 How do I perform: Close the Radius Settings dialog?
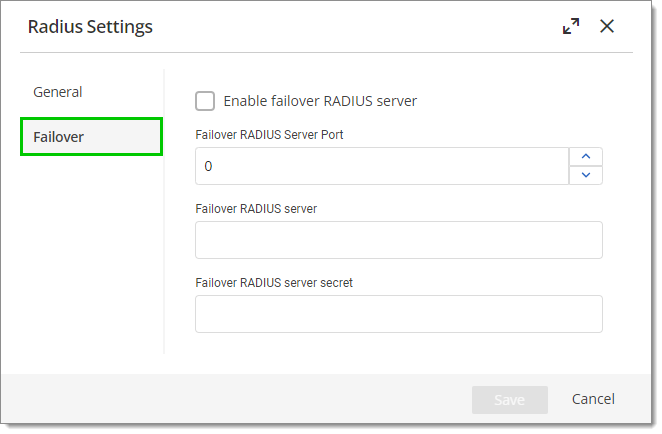(607, 26)
